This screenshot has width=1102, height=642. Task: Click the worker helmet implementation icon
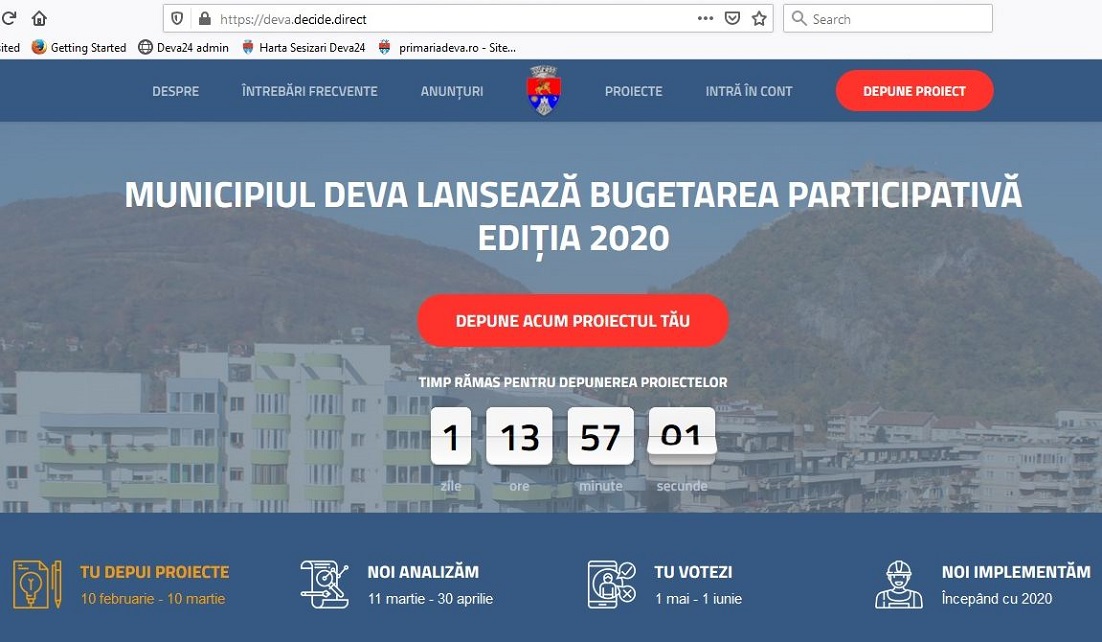tap(899, 584)
